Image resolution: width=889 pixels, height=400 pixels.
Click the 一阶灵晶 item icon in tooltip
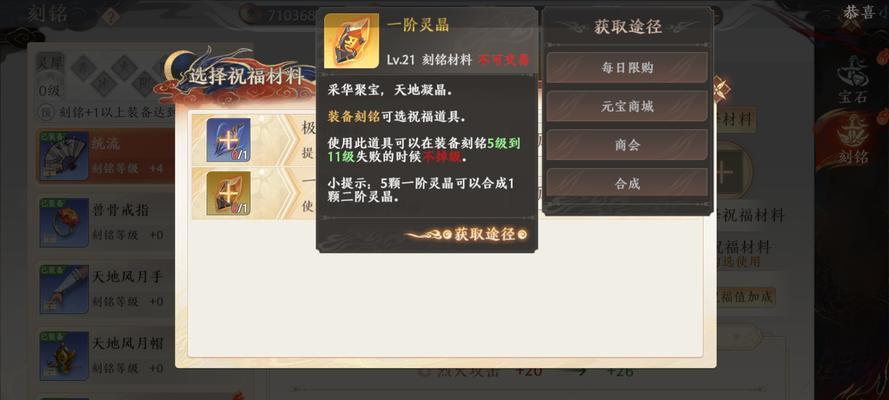[351, 41]
